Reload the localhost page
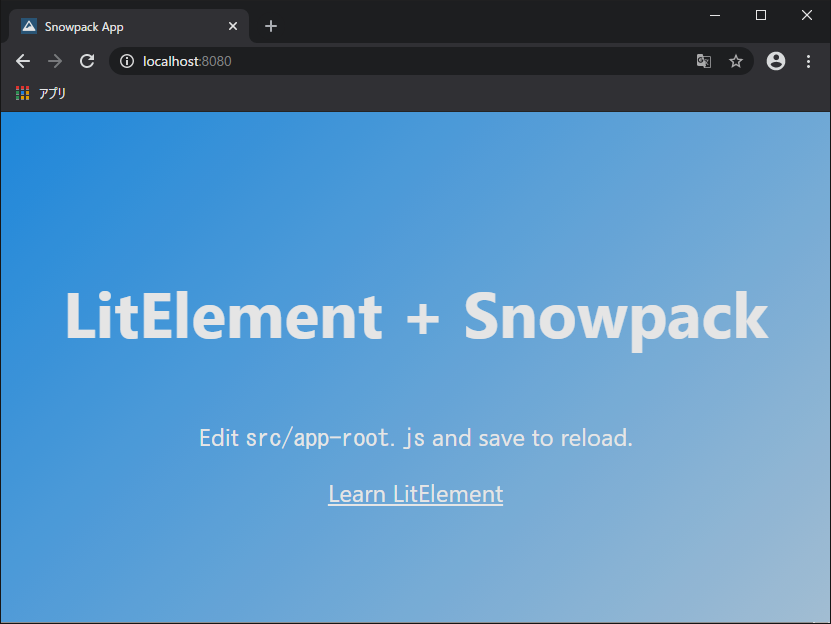831x624 pixels. [87, 61]
